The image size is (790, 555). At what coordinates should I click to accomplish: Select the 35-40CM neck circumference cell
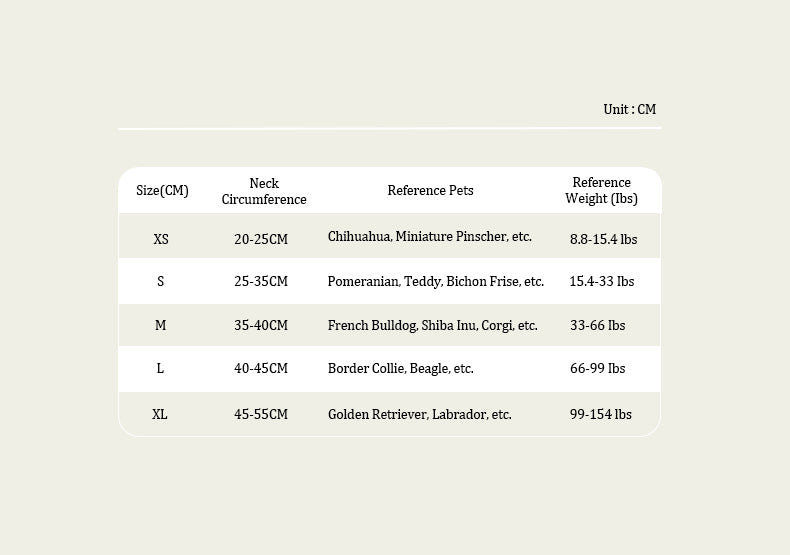(261, 325)
